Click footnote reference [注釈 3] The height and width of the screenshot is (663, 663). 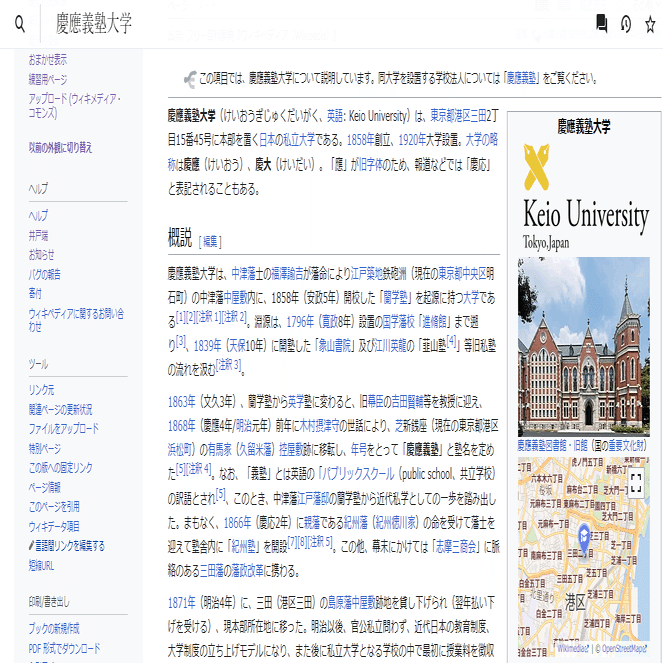tap(228, 364)
